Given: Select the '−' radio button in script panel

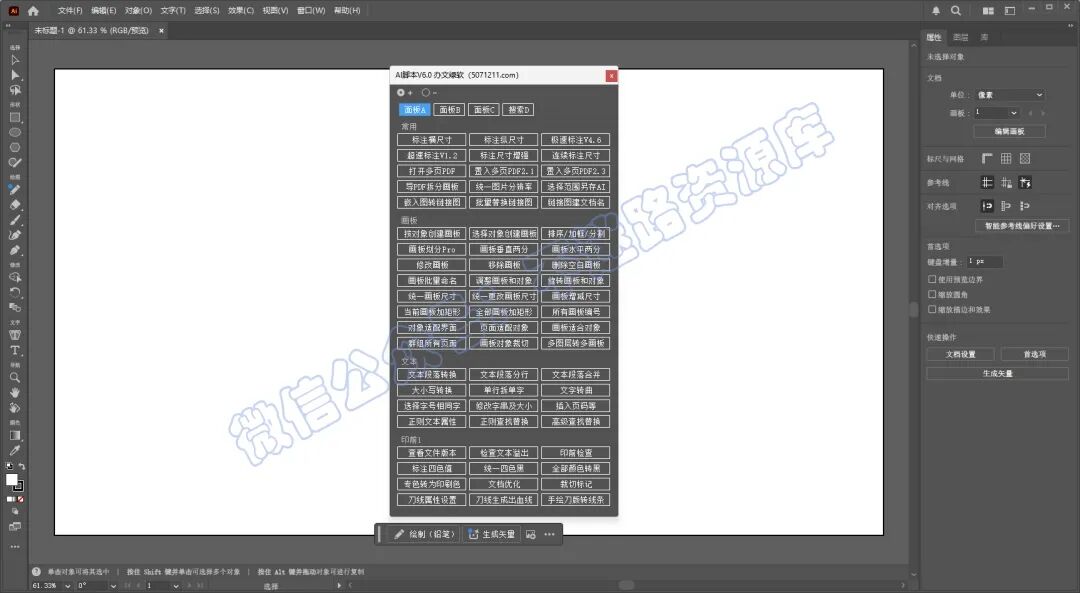Looking at the screenshot, I should [426, 92].
